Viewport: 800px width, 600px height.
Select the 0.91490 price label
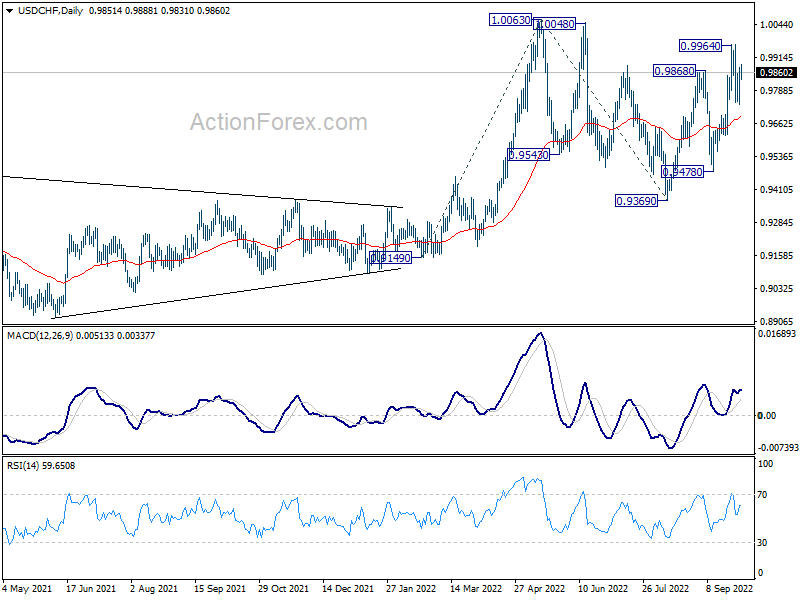pos(390,258)
